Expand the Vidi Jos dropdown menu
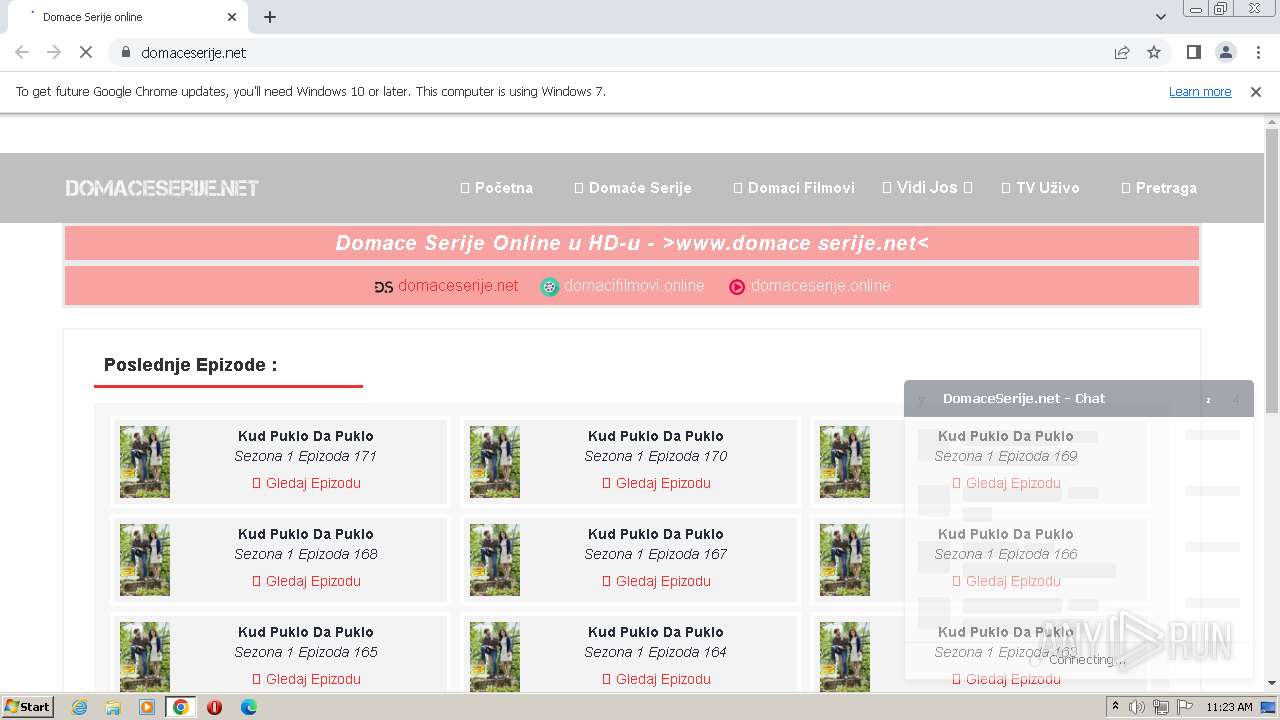The image size is (1280, 720). pyautogui.click(x=927, y=188)
